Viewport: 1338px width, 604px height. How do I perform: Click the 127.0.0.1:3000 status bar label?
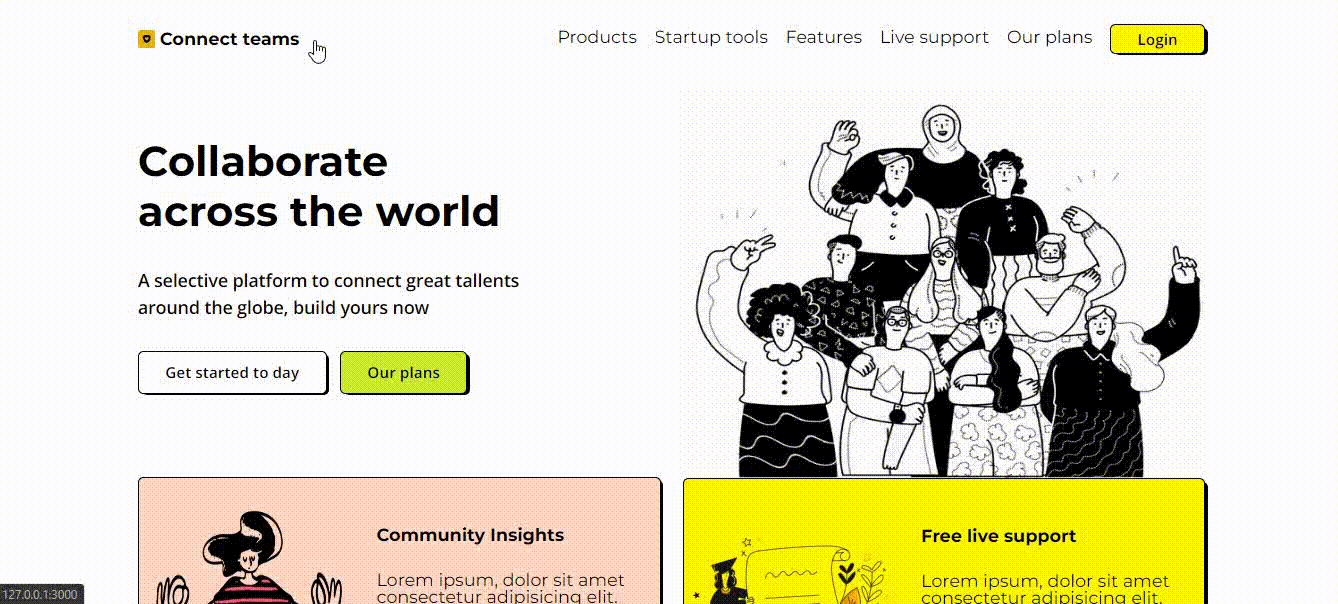[41, 595]
